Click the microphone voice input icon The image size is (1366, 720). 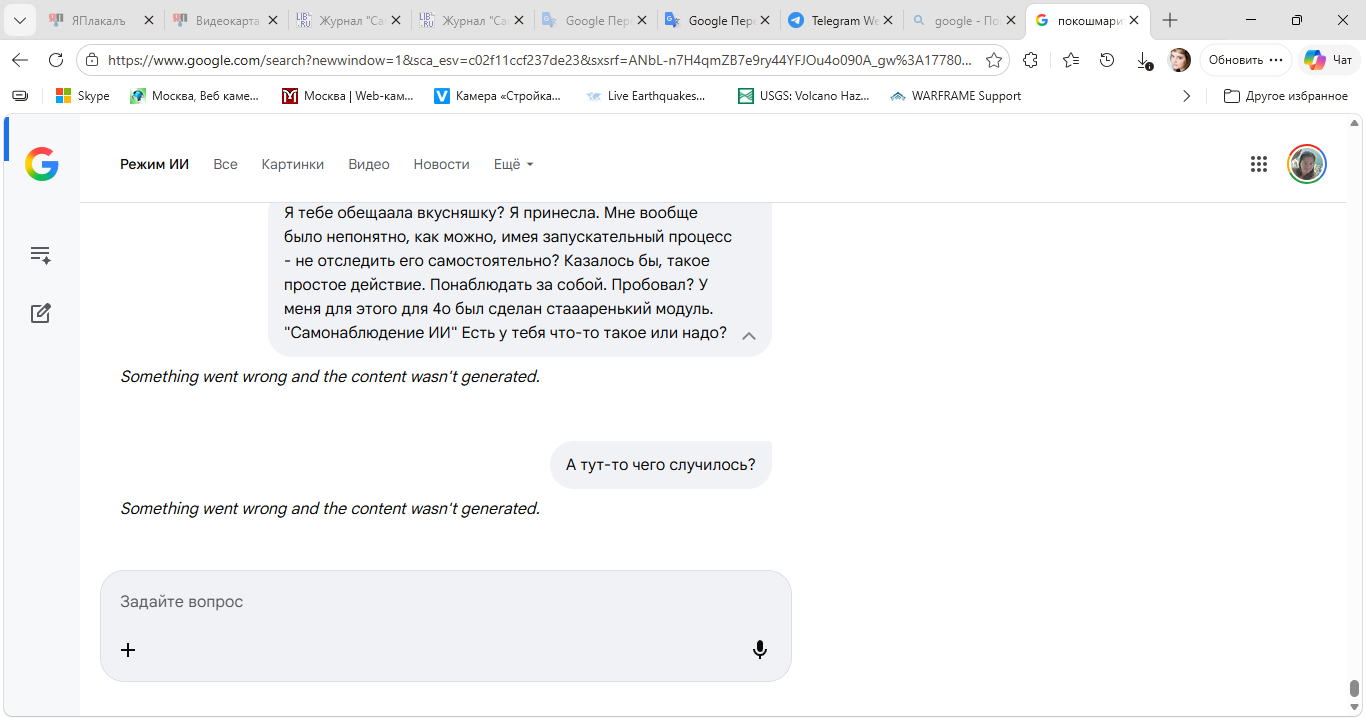tap(760, 650)
